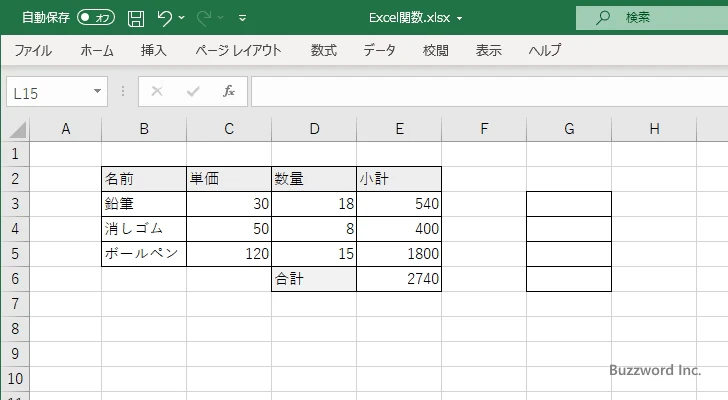
Task: Select column G header
Action: [x=569, y=129]
